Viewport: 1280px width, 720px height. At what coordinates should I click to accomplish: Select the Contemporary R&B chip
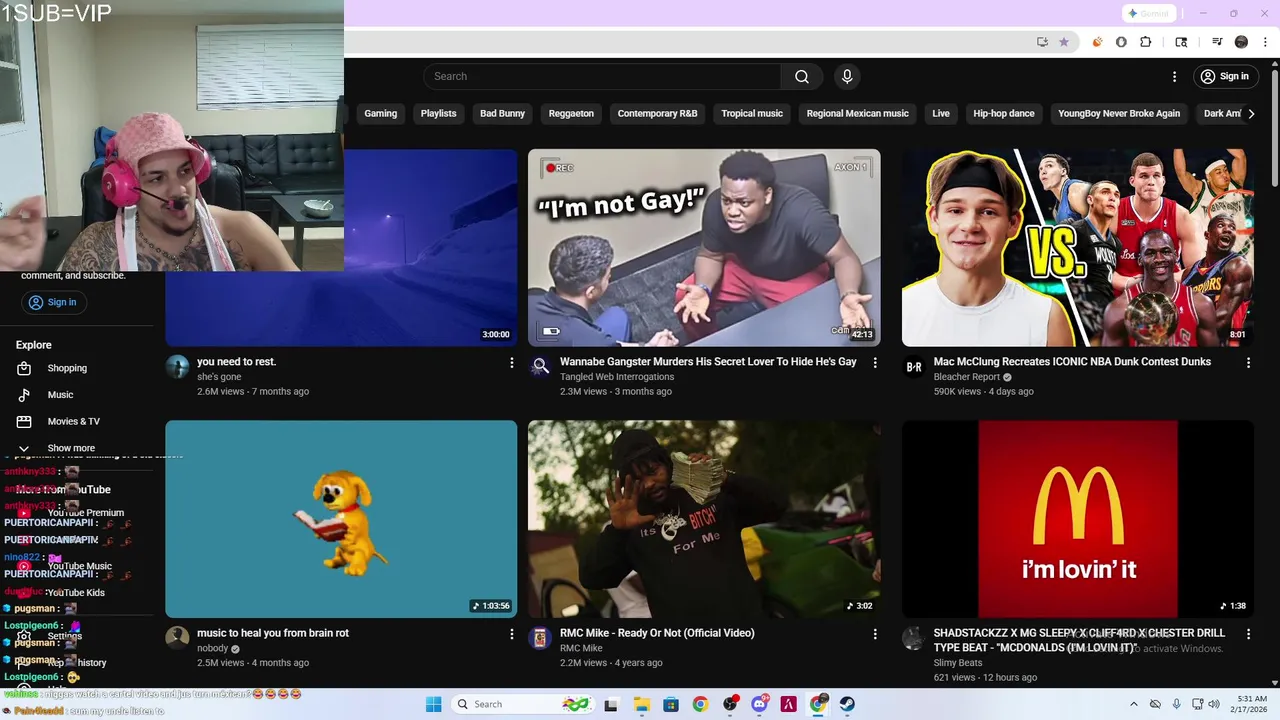(x=657, y=114)
